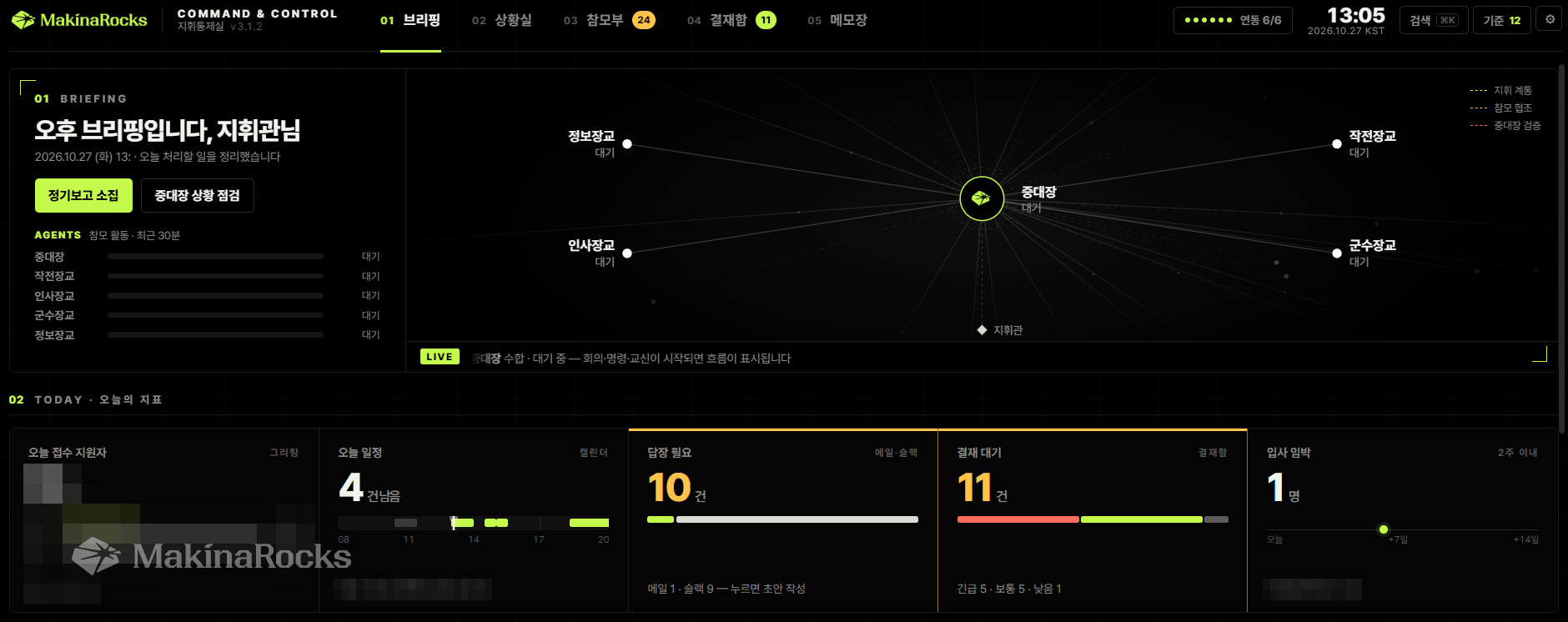
Task: Click the 중대장 상황 점검 button
Action: (x=198, y=195)
